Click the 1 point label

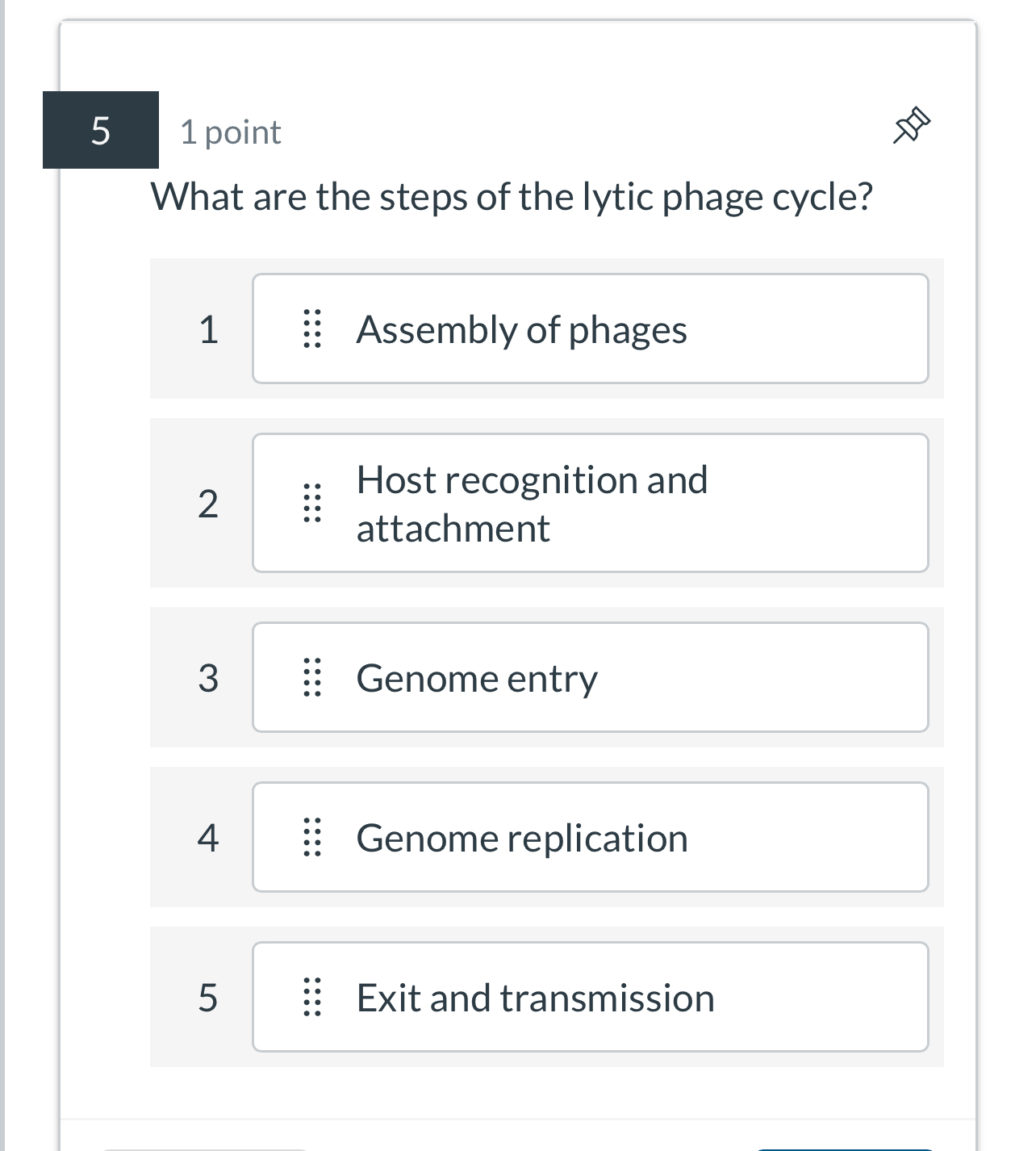coord(231,132)
